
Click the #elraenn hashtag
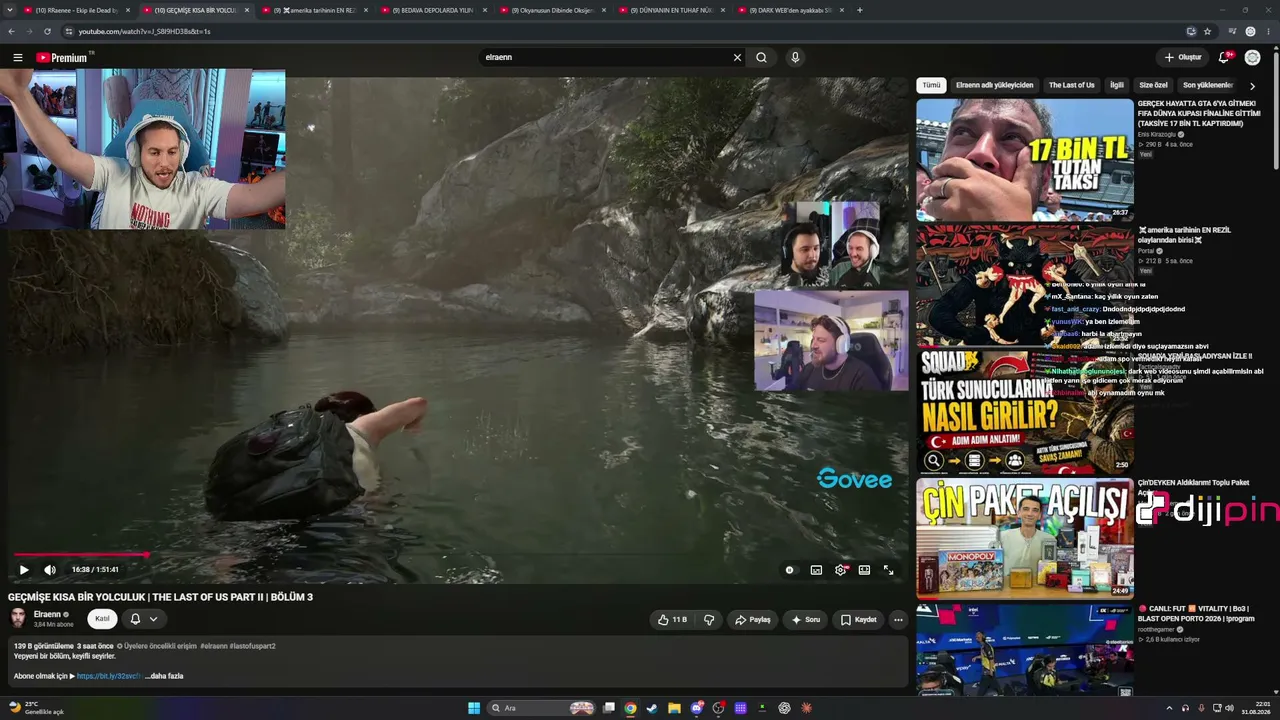pyautogui.click(x=214, y=646)
